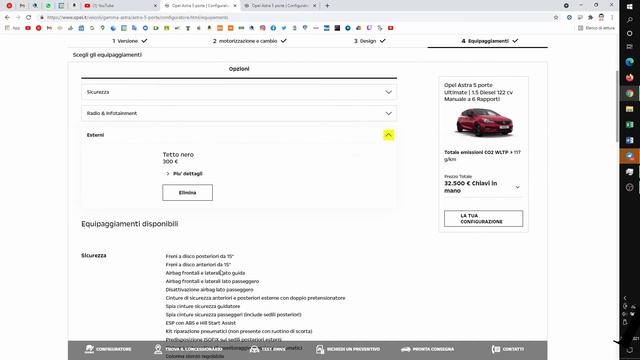This screenshot has height=360, width=640.
Task: Switch to the YouTube browser tab
Action: (118, 6)
